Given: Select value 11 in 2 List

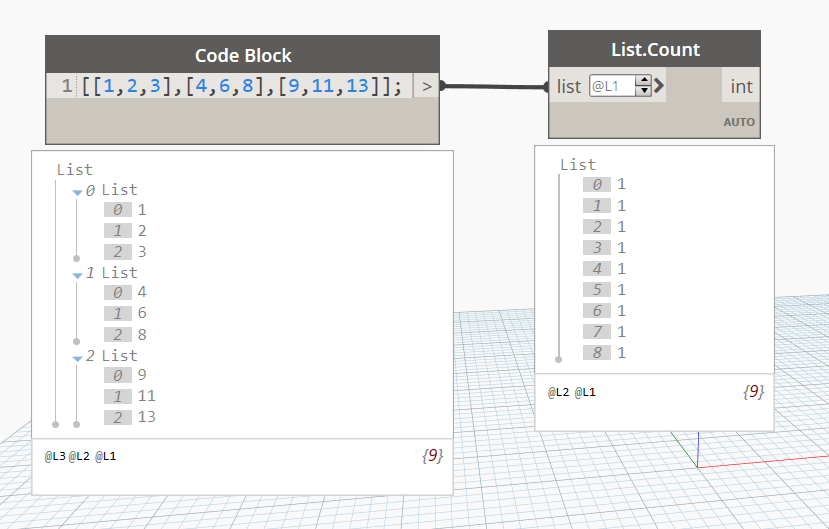Looking at the screenshot, I should (x=146, y=396).
